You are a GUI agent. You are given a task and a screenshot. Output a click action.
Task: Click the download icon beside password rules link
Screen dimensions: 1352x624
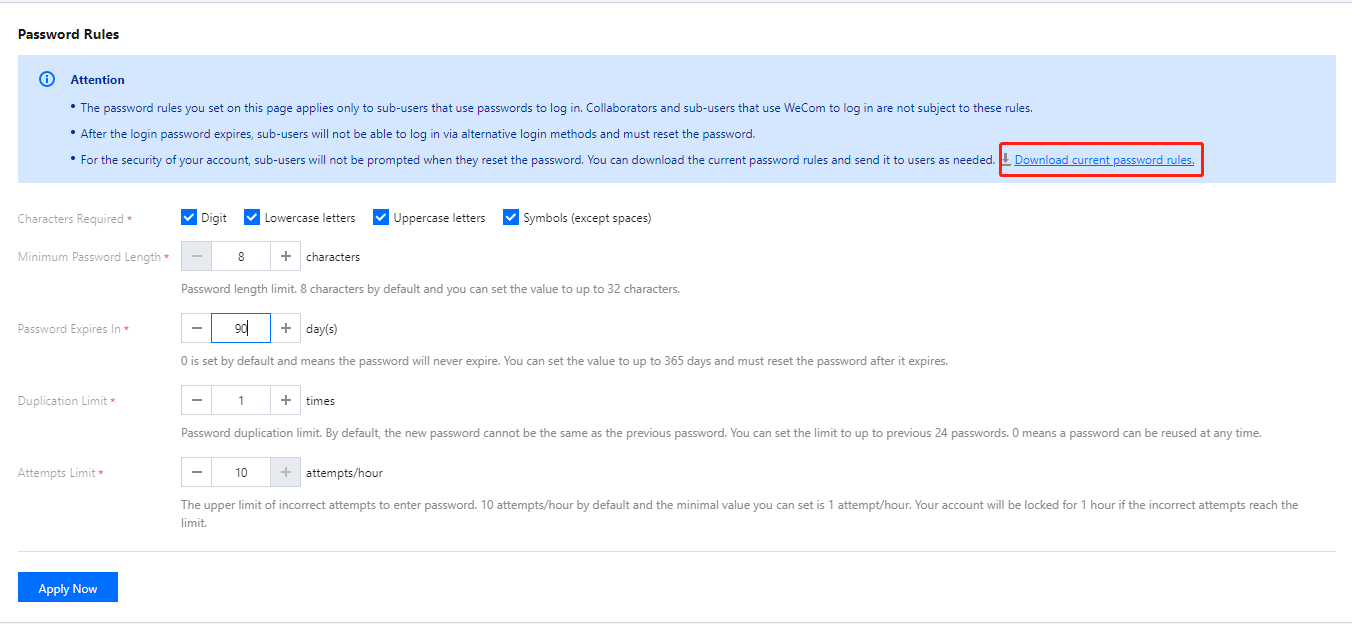[x=1006, y=160]
